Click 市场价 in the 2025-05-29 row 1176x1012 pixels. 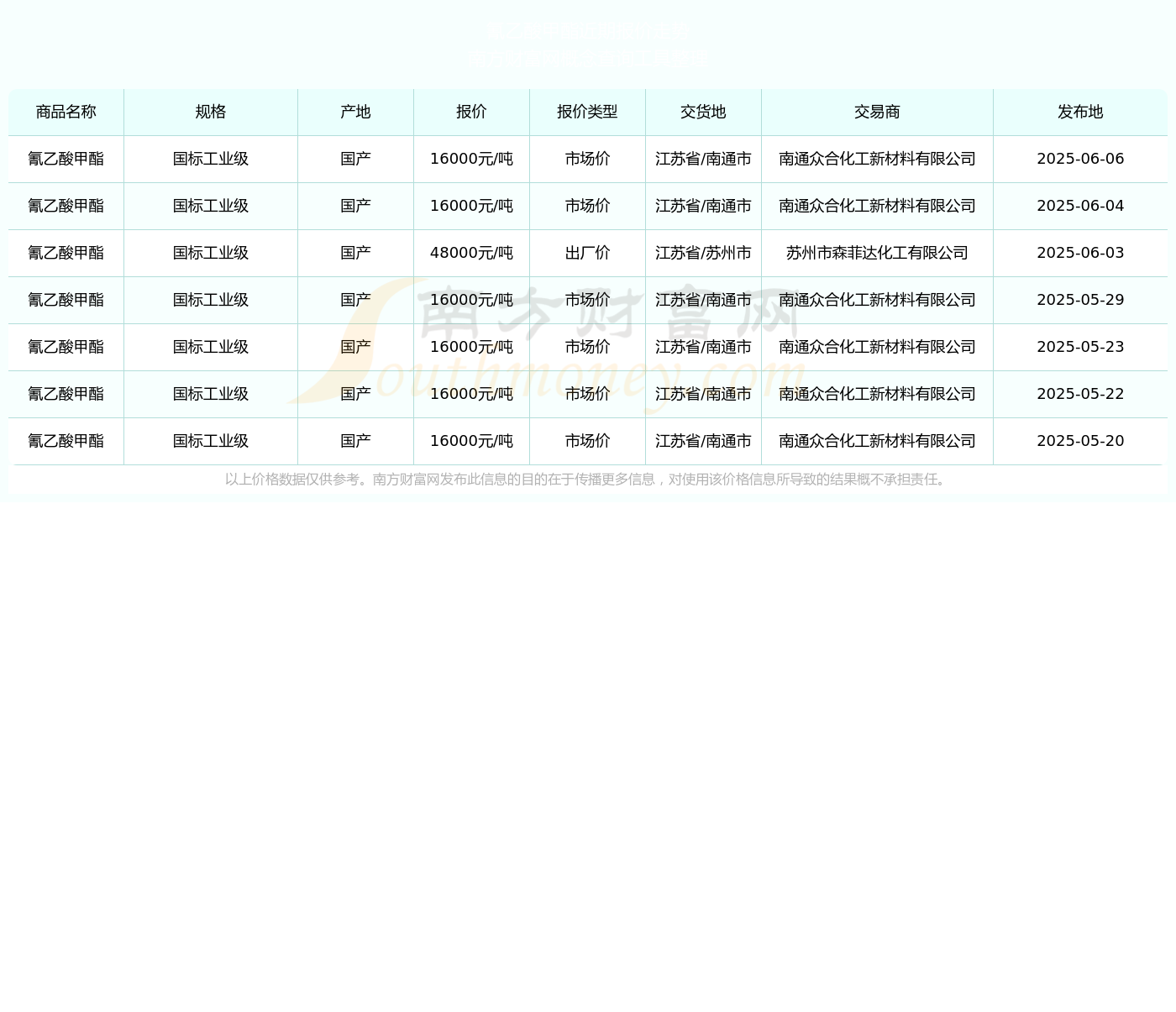pos(587,300)
